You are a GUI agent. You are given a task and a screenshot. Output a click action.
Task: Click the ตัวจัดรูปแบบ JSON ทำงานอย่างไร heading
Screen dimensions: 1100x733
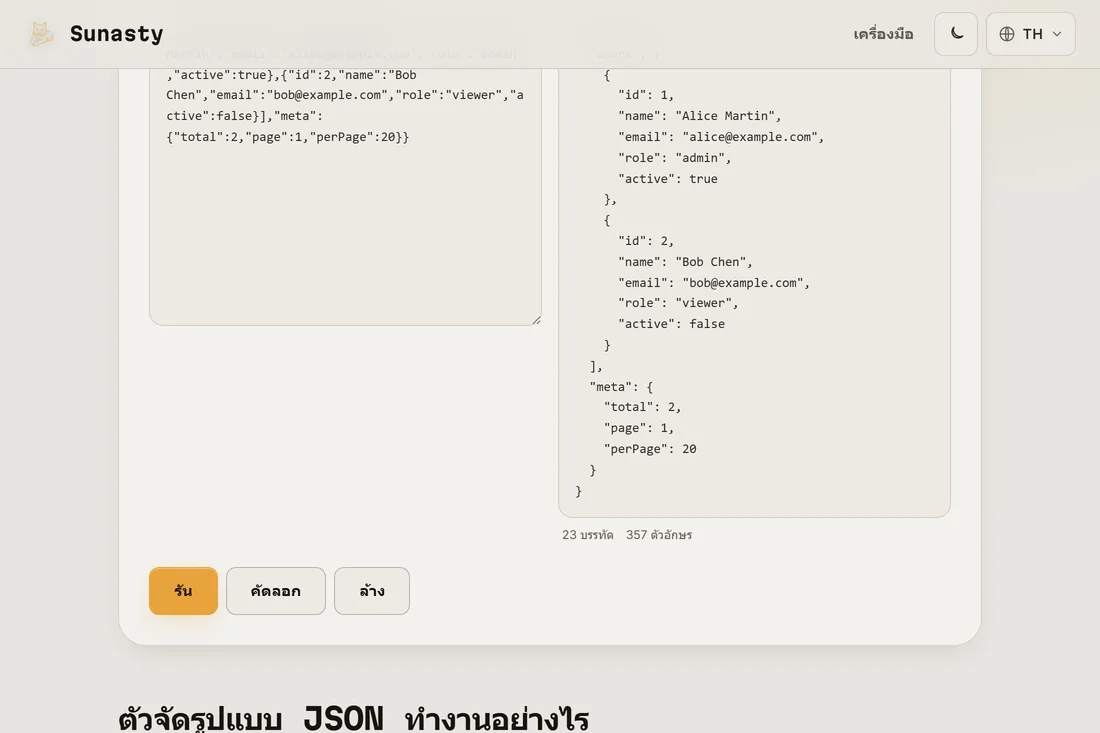[x=354, y=718]
